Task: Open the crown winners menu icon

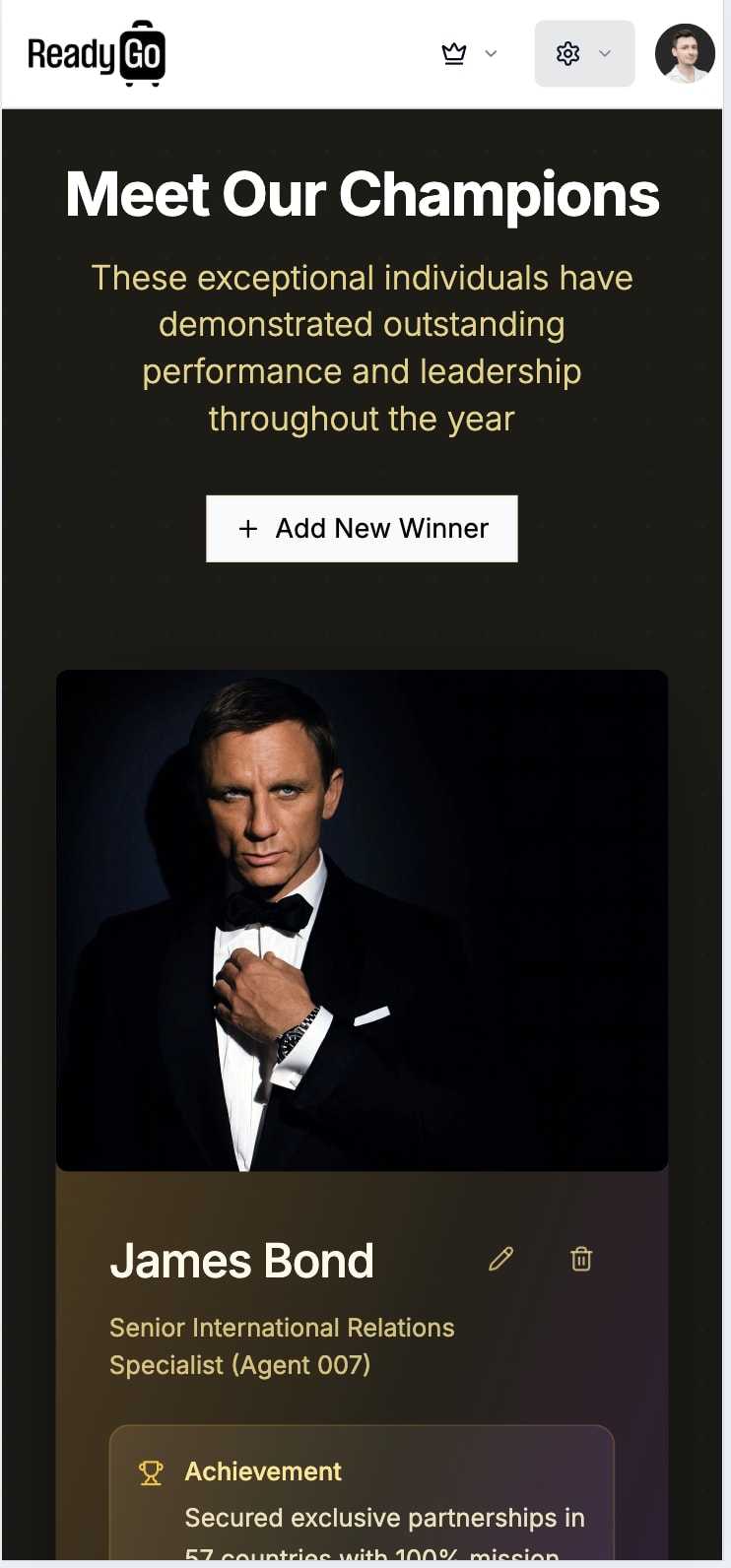Action: pyautogui.click(x=454, y=53)
